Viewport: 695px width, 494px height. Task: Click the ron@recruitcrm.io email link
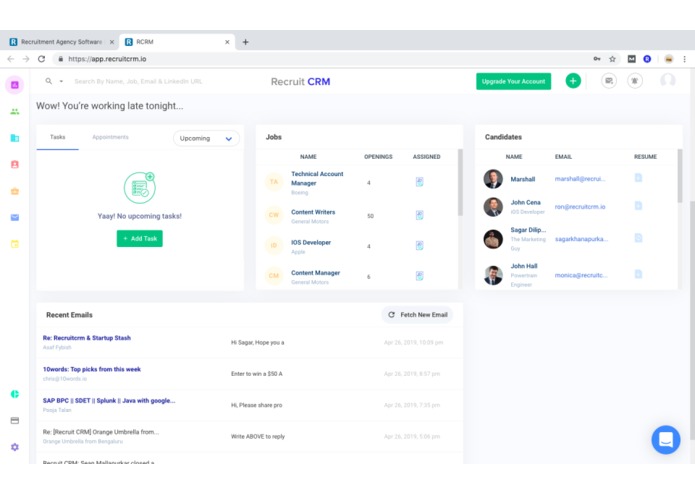(x=580, y=207)
